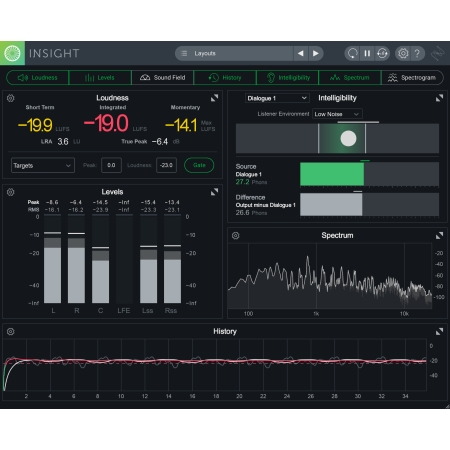Expand the Spectrum panel to full view
The height and width of the screenshot is (450, 450).
click(439, 235)
